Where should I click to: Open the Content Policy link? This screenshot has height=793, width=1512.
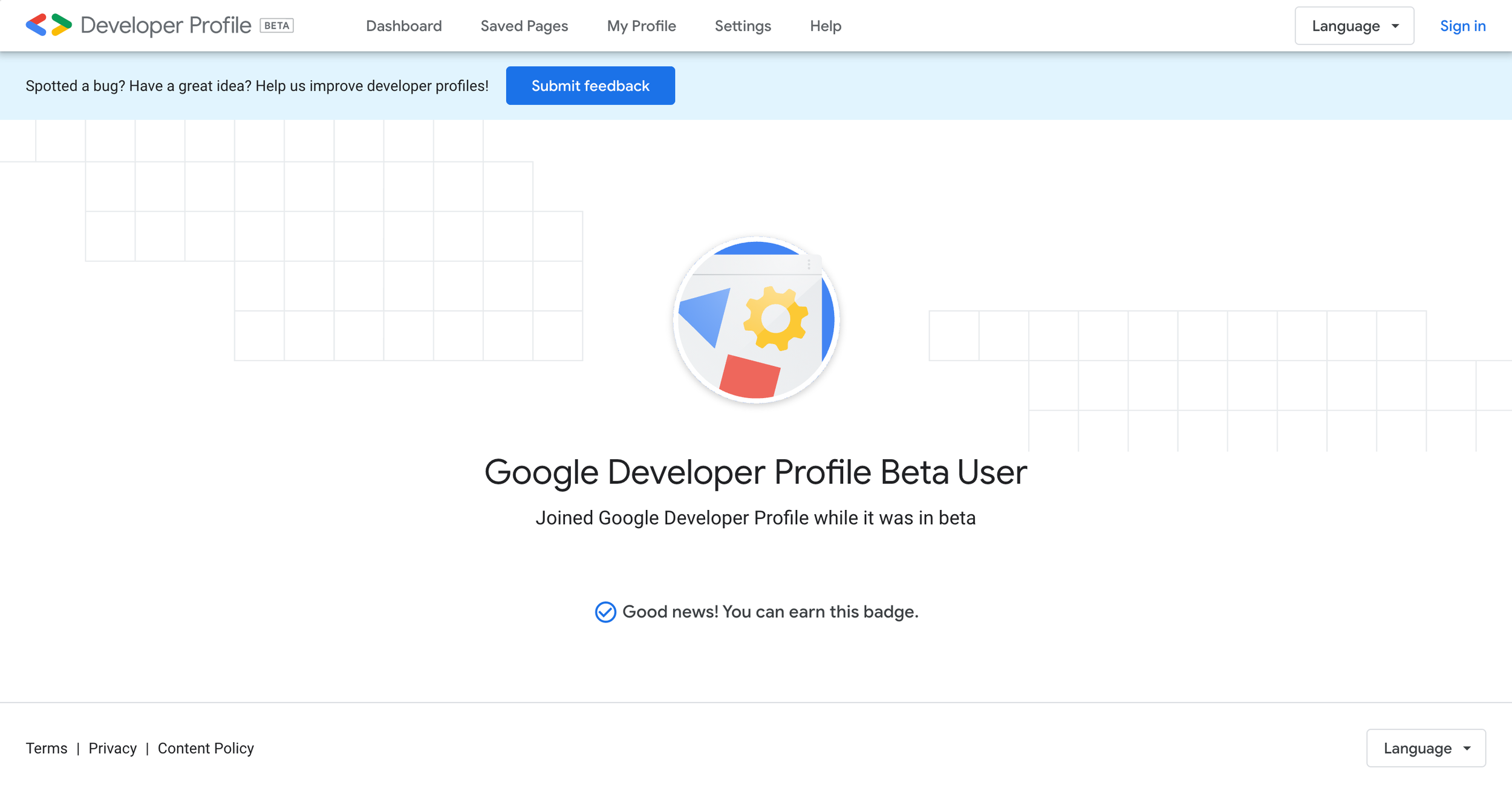[206, 748]
